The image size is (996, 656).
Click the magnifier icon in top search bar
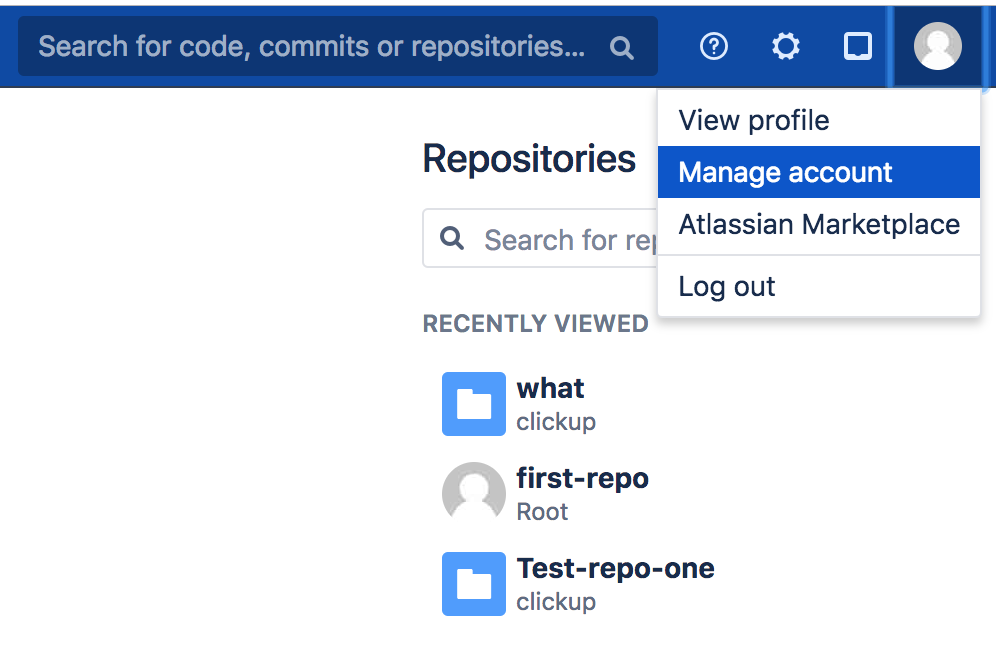(x=621, y=47)
